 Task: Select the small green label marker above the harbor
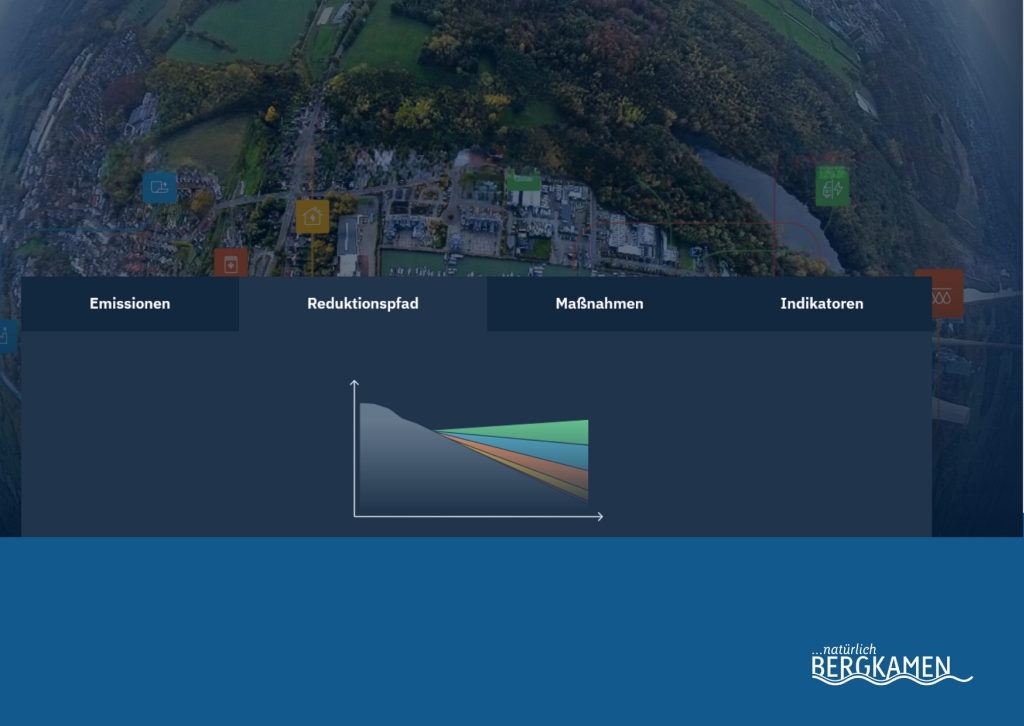tap(522, 179)
